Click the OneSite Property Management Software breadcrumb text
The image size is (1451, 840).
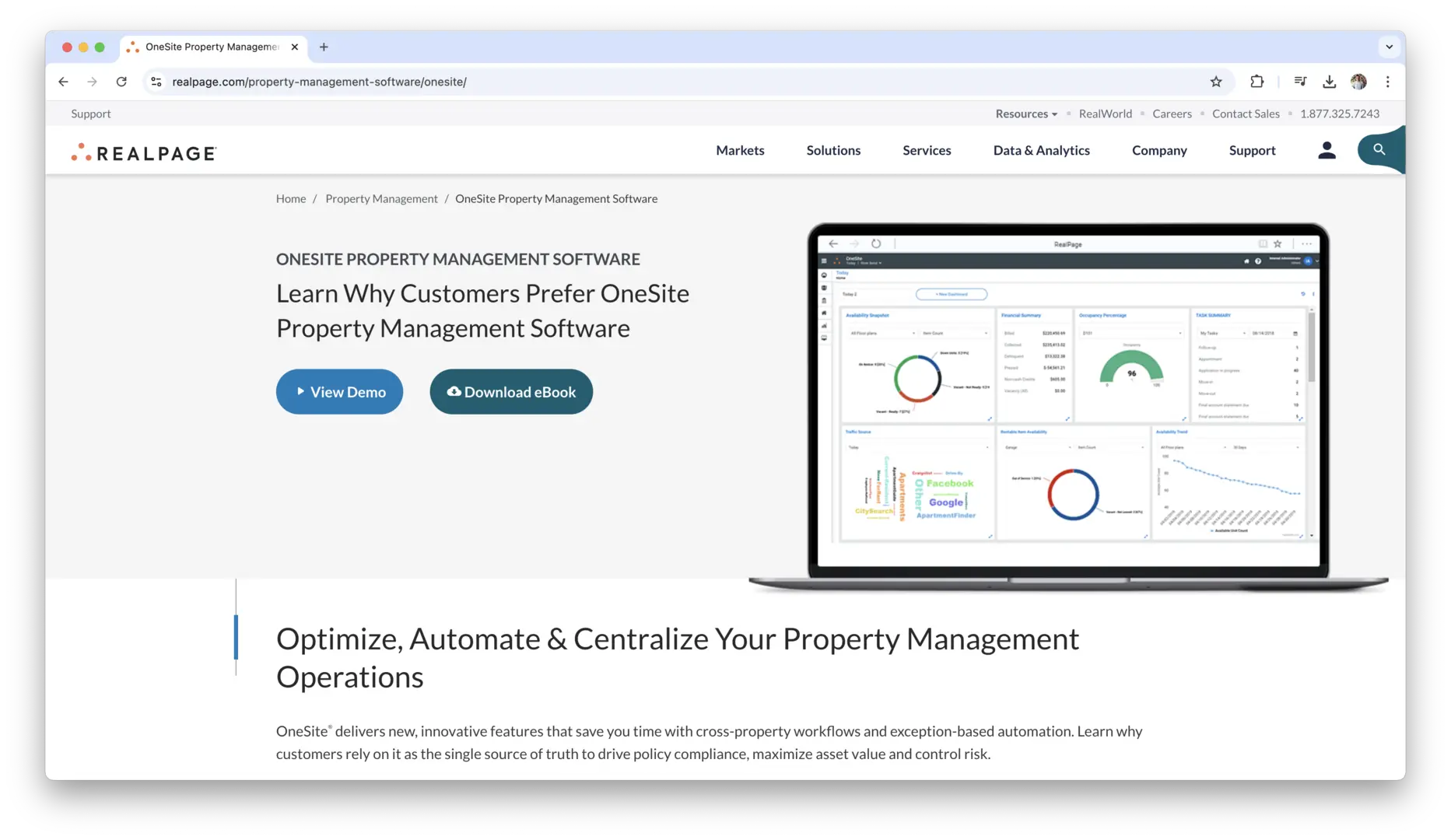[556, 198]
